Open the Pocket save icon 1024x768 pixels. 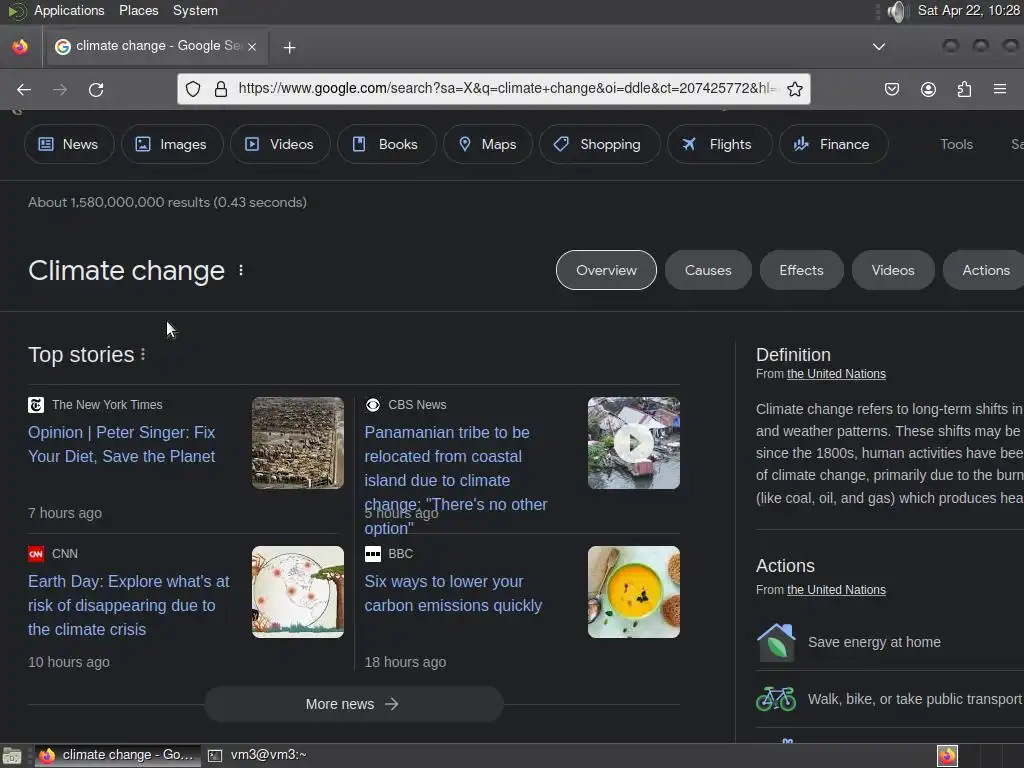891,89
